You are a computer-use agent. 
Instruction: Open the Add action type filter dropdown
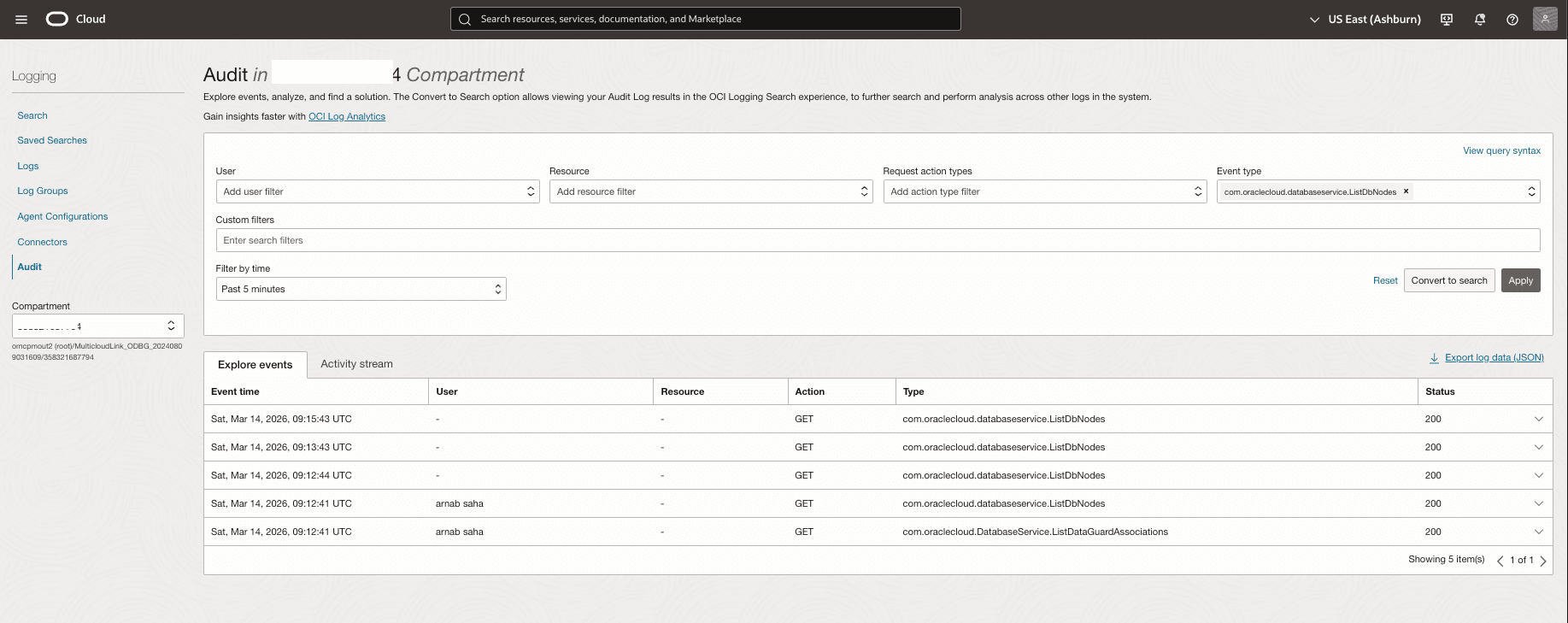[x=1045, y=191]
